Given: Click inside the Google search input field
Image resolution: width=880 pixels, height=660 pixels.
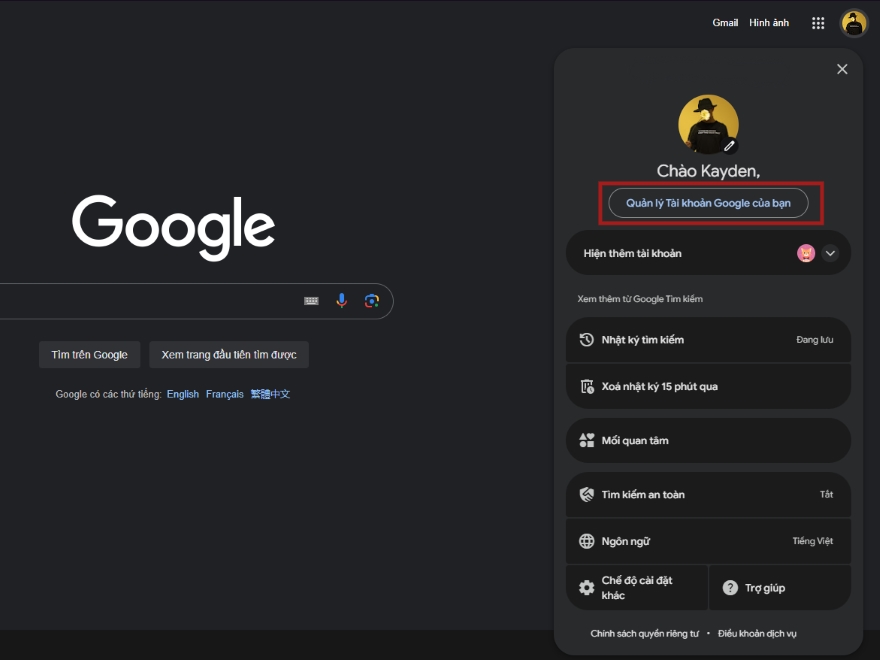Looking at the screenshot, I should (150, 301).
